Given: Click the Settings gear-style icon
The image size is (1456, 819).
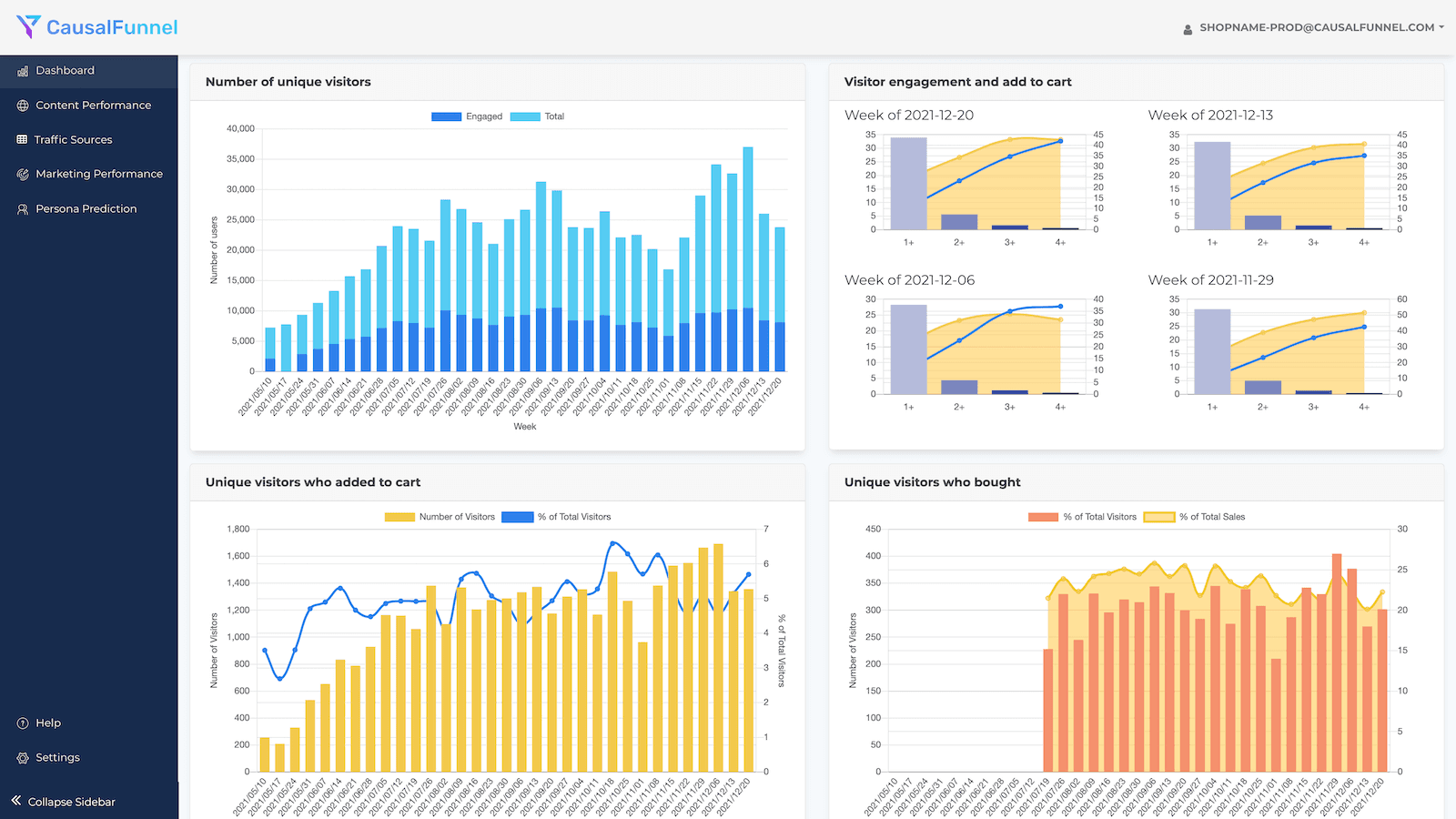Looking at the screenshot, I should tap(23, 757).
